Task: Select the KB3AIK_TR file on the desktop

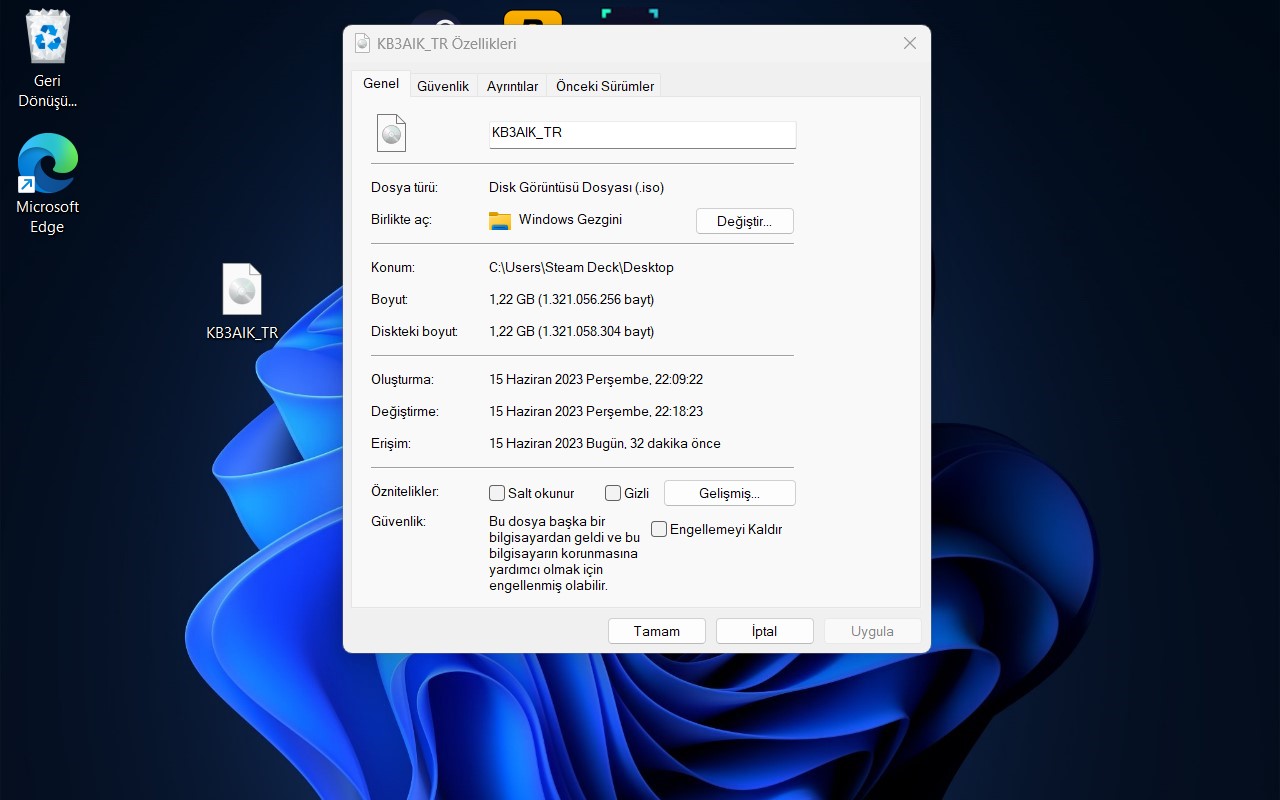Action: (242, 292)
